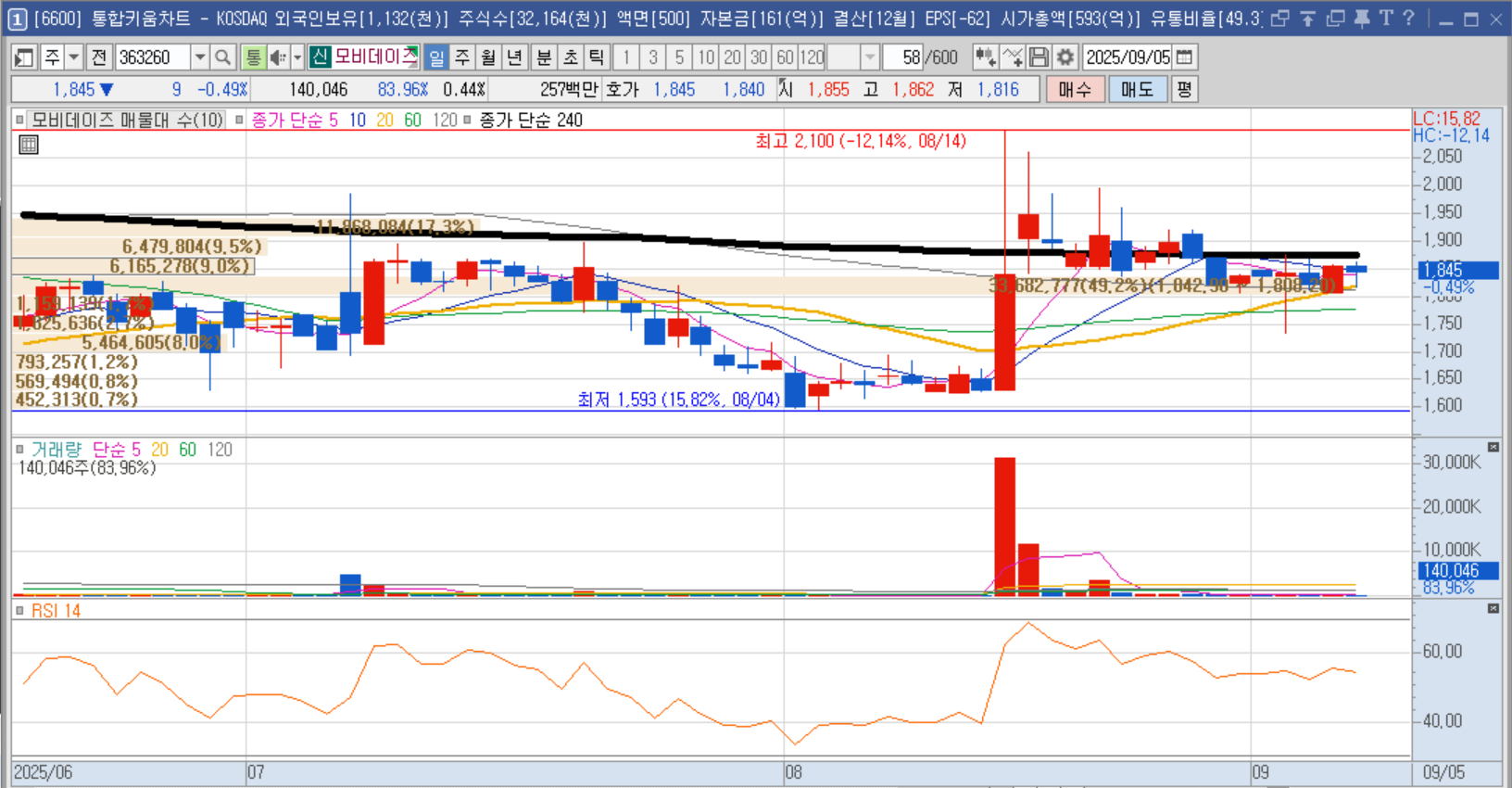
Task: Open the data grid icon in chart corner
Action: (29, 144)
